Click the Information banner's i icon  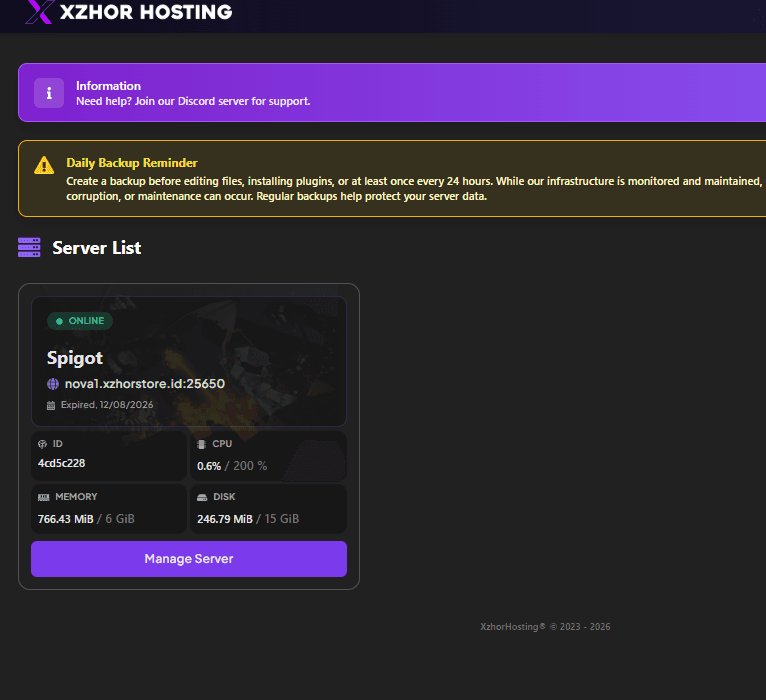click(49, 93)
